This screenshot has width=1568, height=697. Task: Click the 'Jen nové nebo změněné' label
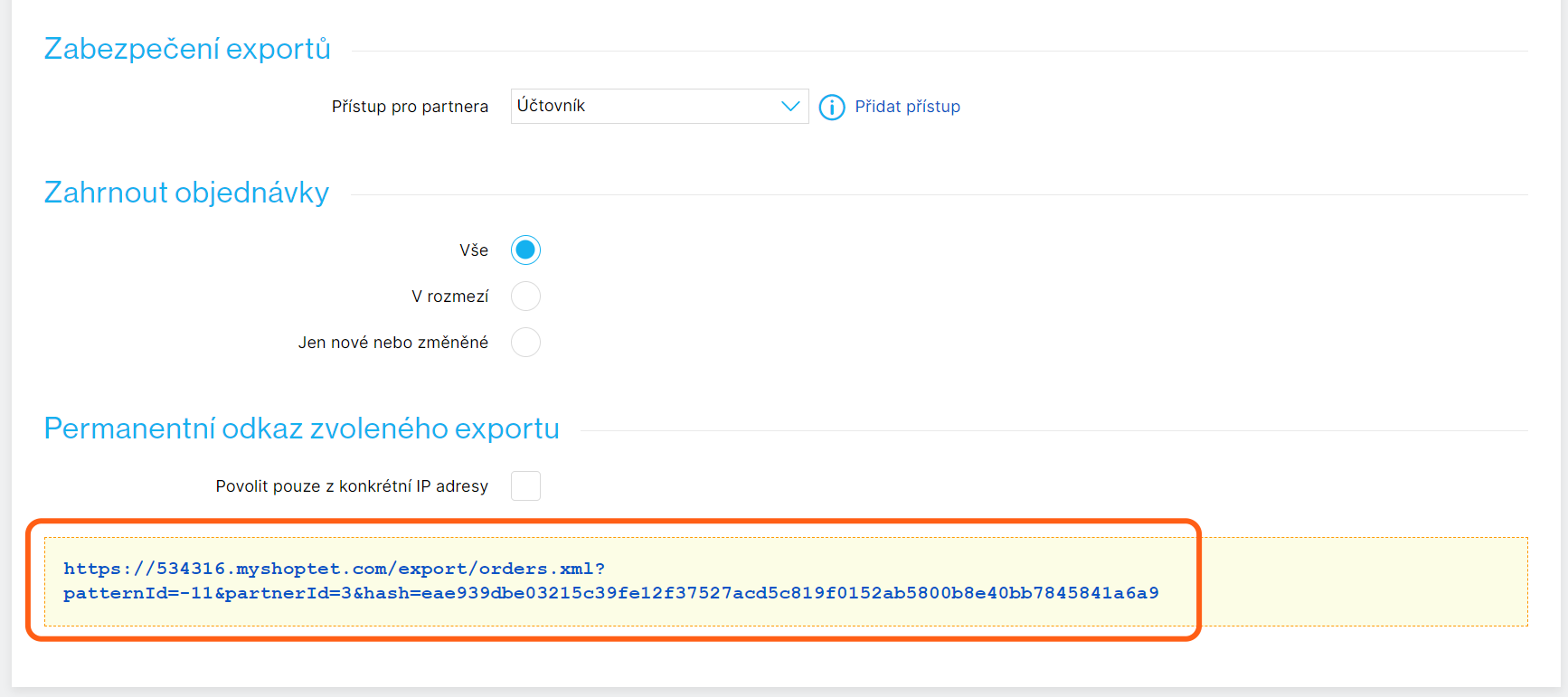point(393,343)
